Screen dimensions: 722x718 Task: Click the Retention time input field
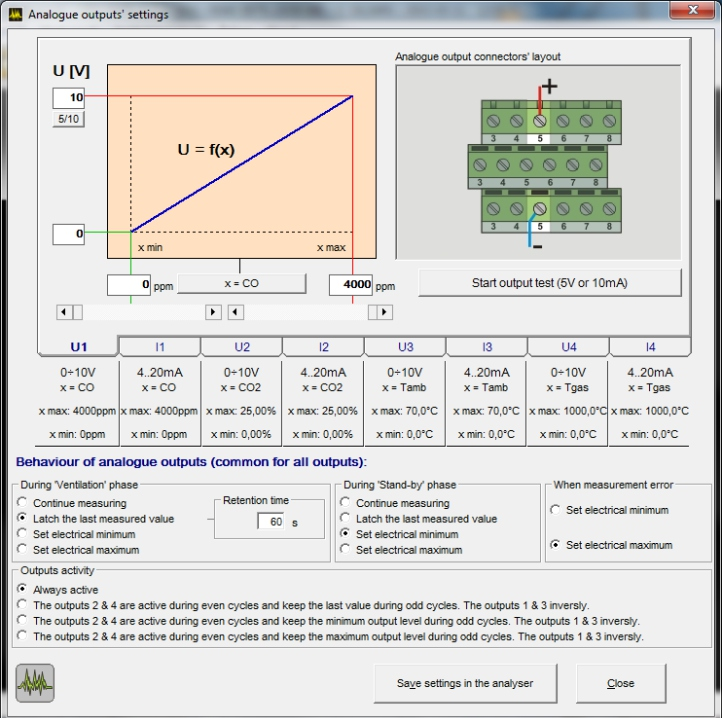click(269, 522)
